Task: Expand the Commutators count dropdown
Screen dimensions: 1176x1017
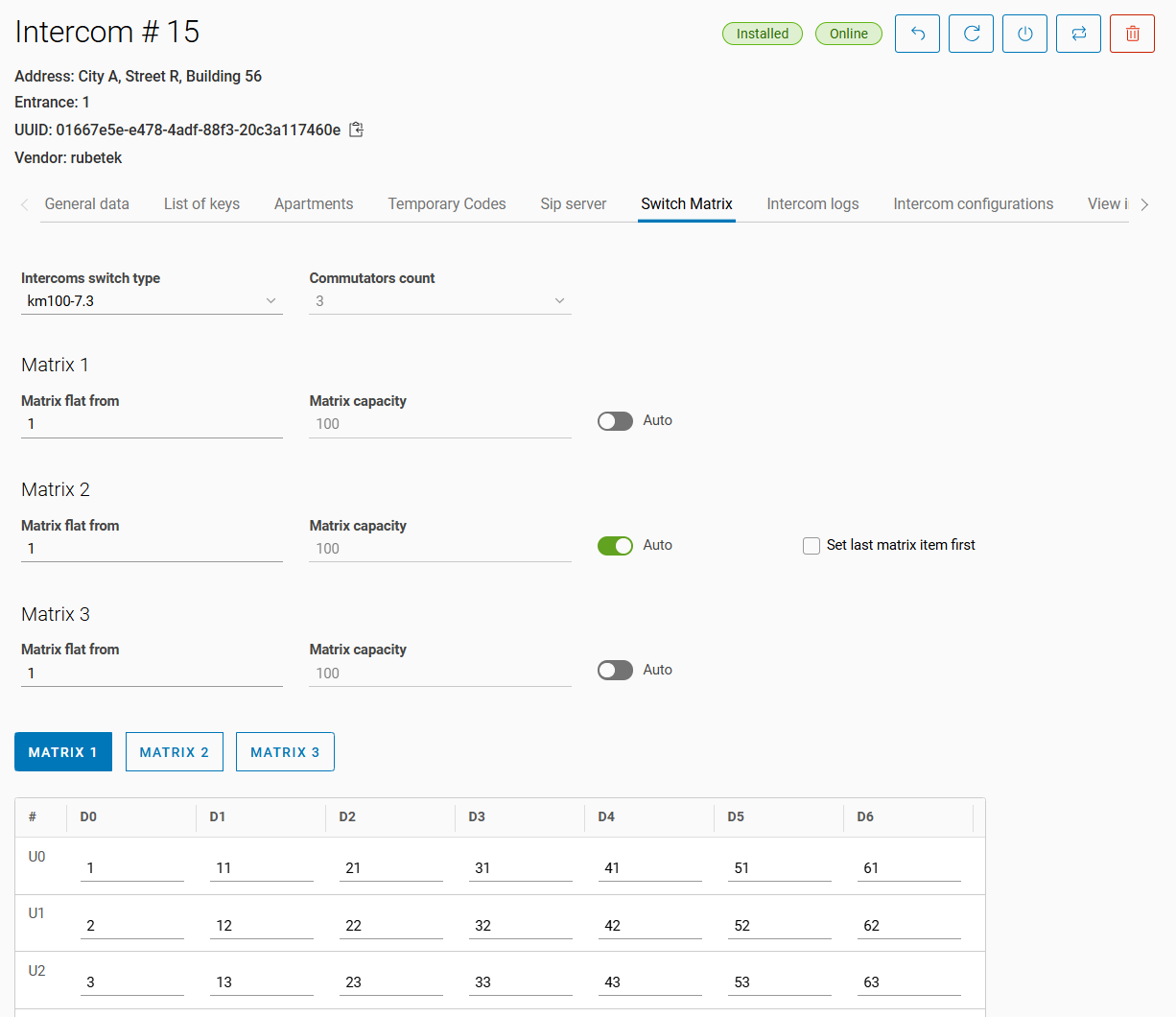Action: click(x=439, y=301)
